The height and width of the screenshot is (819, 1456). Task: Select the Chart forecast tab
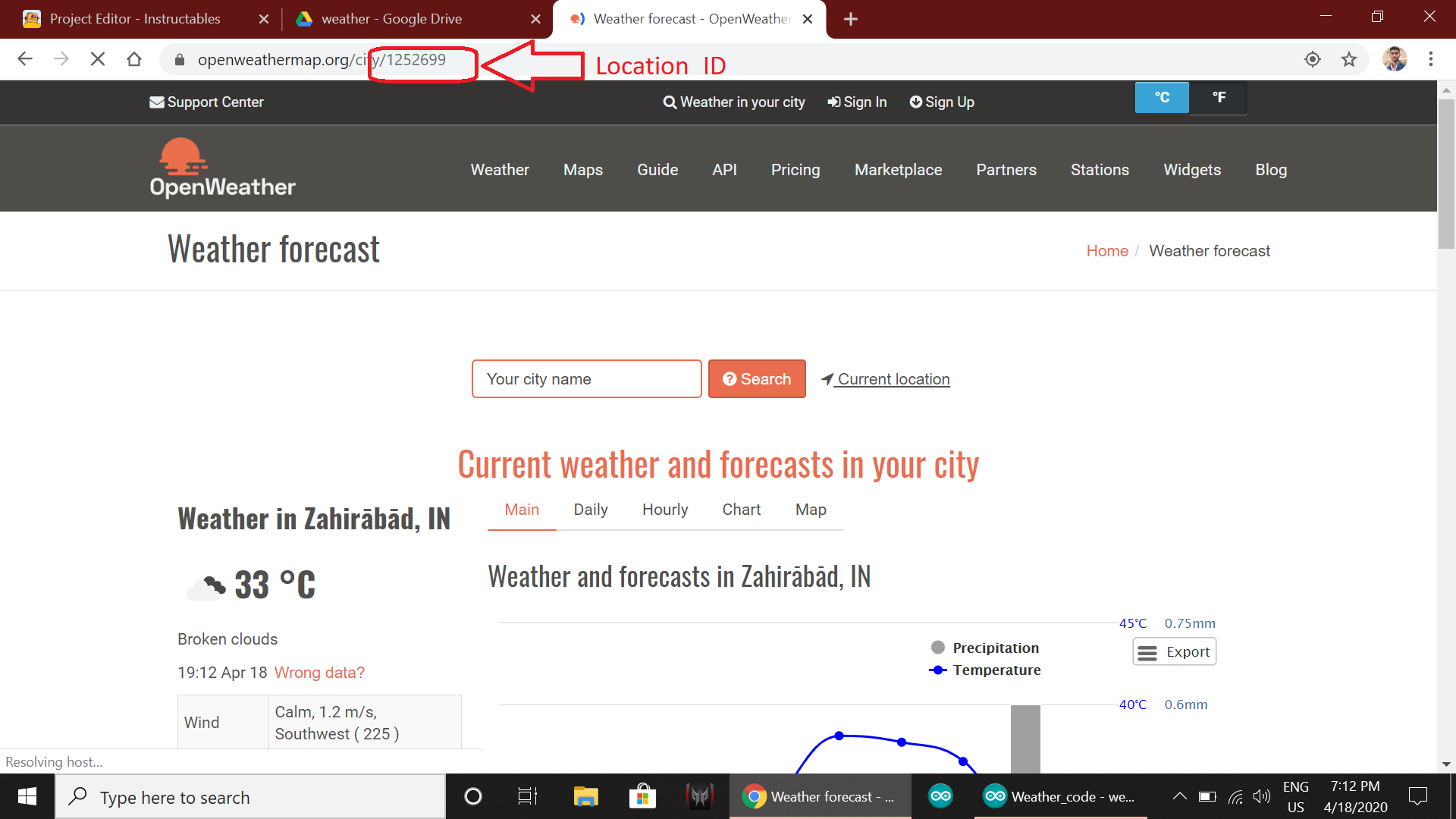742,510
